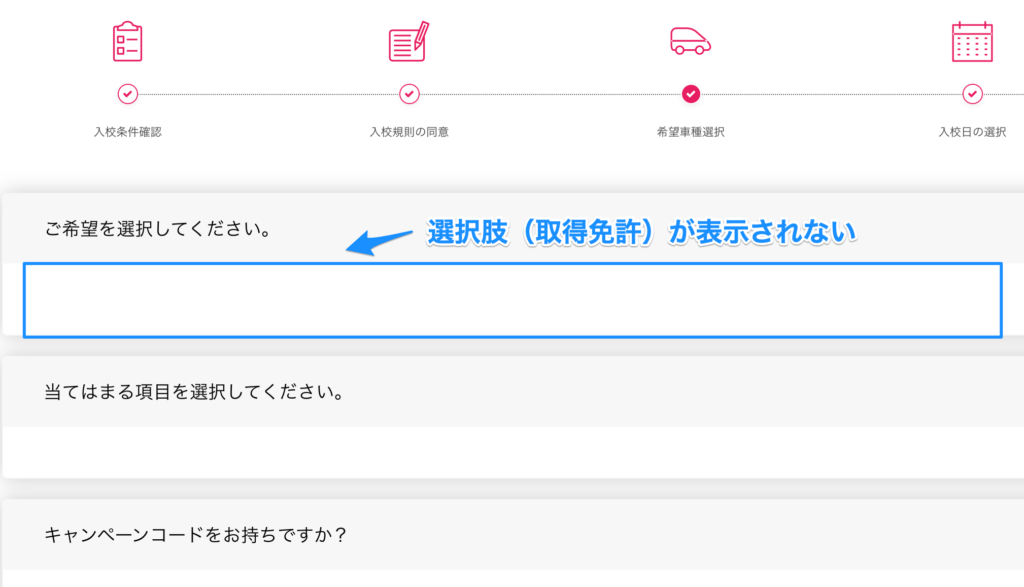The height and width of the screenshot is (587, 1024).
Task: Click the キャンペーンコードをお持ちですか？ header
Action: (196, 535)
